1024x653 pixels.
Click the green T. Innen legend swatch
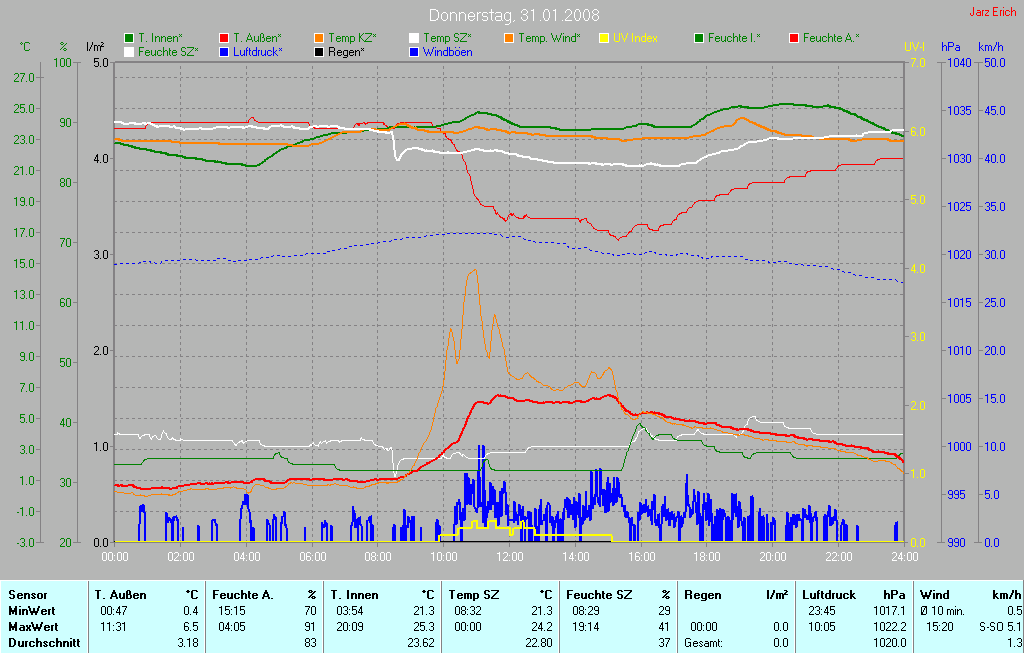[129, 38]
